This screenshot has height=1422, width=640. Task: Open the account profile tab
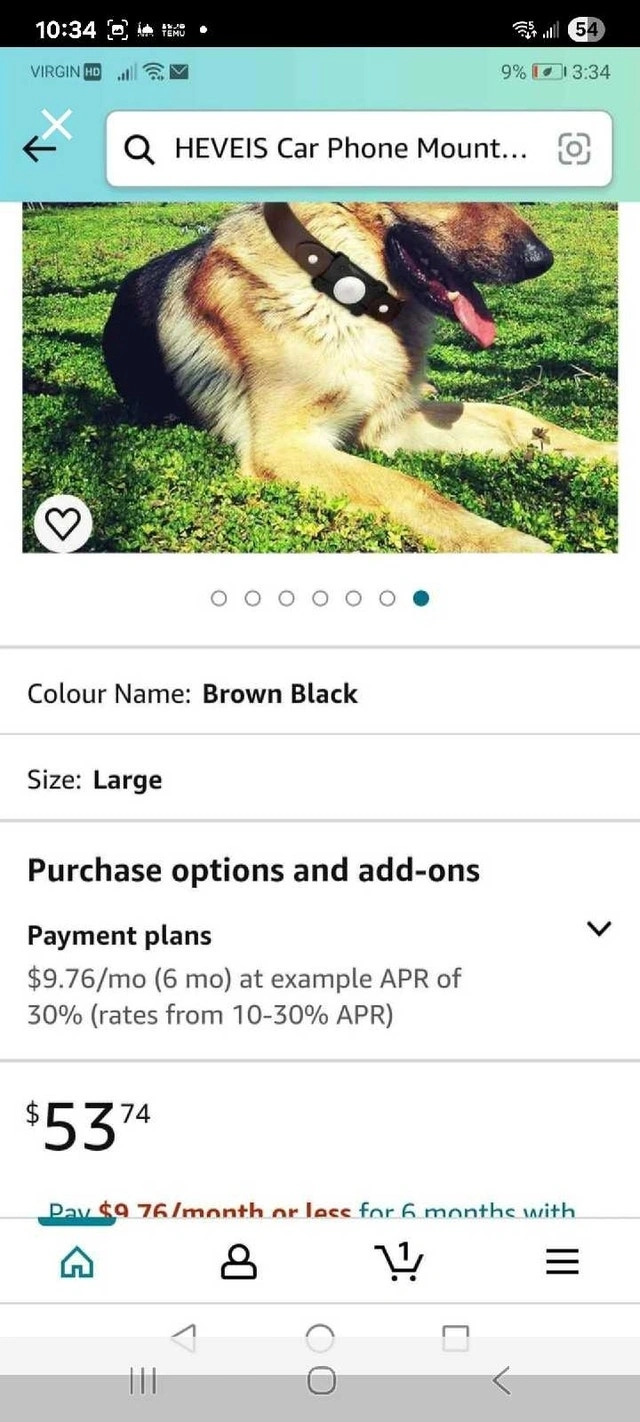pyautogui.click(x=238, y=1262)
